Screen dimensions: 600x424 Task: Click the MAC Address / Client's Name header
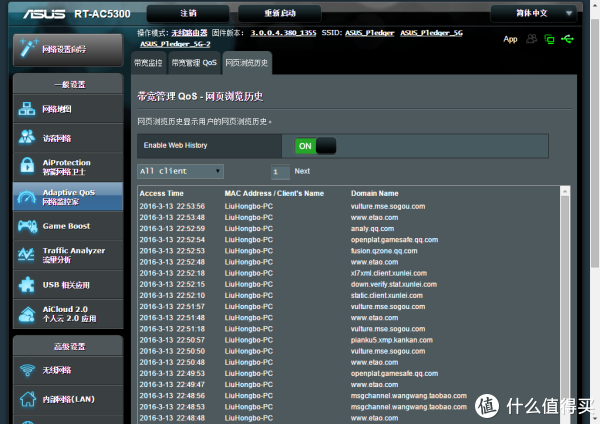pyautogui.click(x=274, y=193)
